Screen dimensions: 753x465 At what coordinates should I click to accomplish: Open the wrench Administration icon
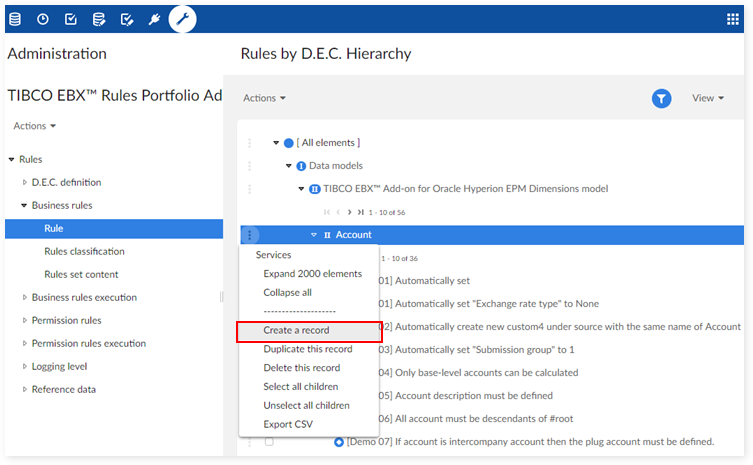click(x=182, y=19)
